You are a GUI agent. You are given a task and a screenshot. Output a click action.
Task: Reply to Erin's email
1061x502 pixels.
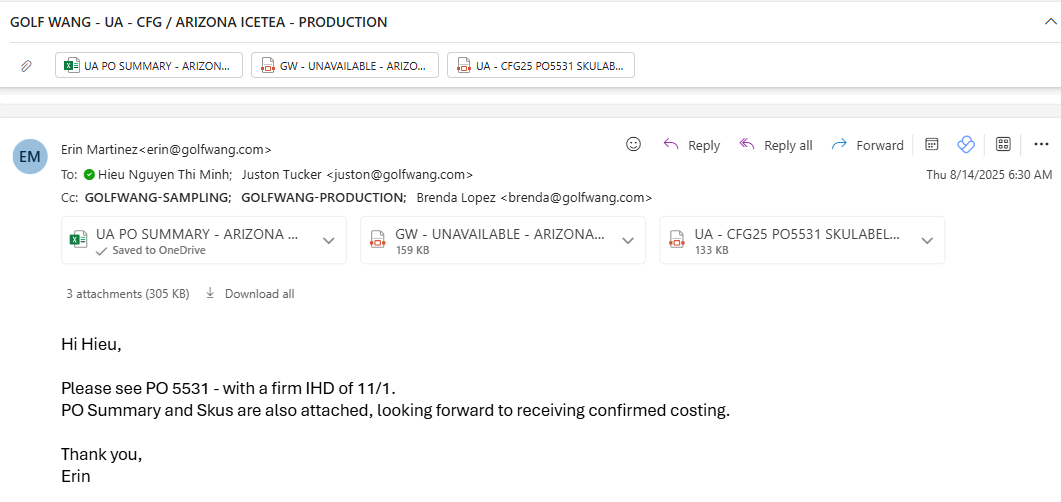pos(692,145)
